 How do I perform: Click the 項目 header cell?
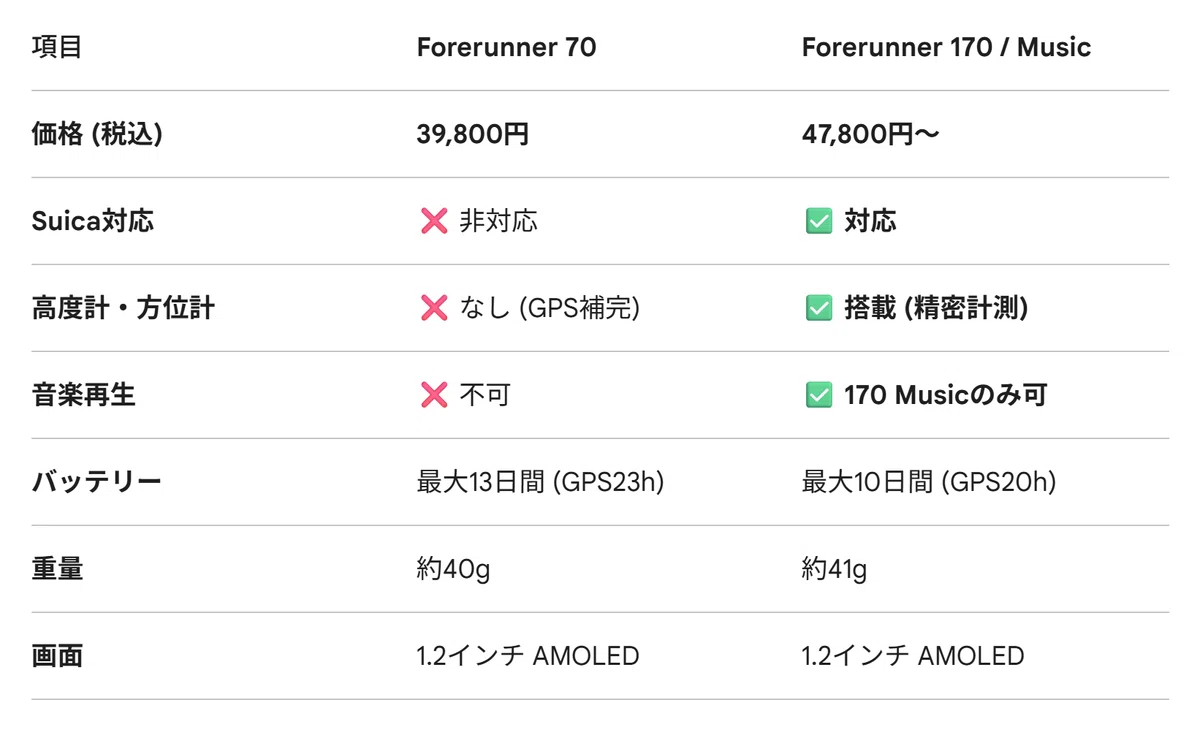coord(57,47)
